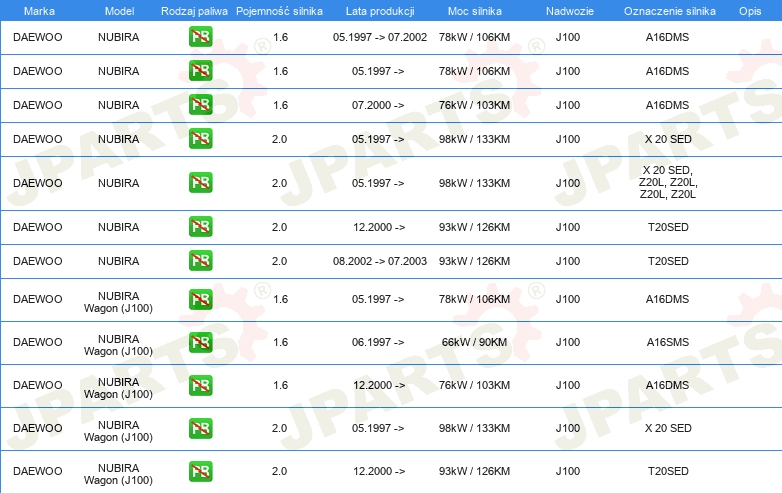
Task: Select the engine code cell A16SMS
Action: click(667, 342)
